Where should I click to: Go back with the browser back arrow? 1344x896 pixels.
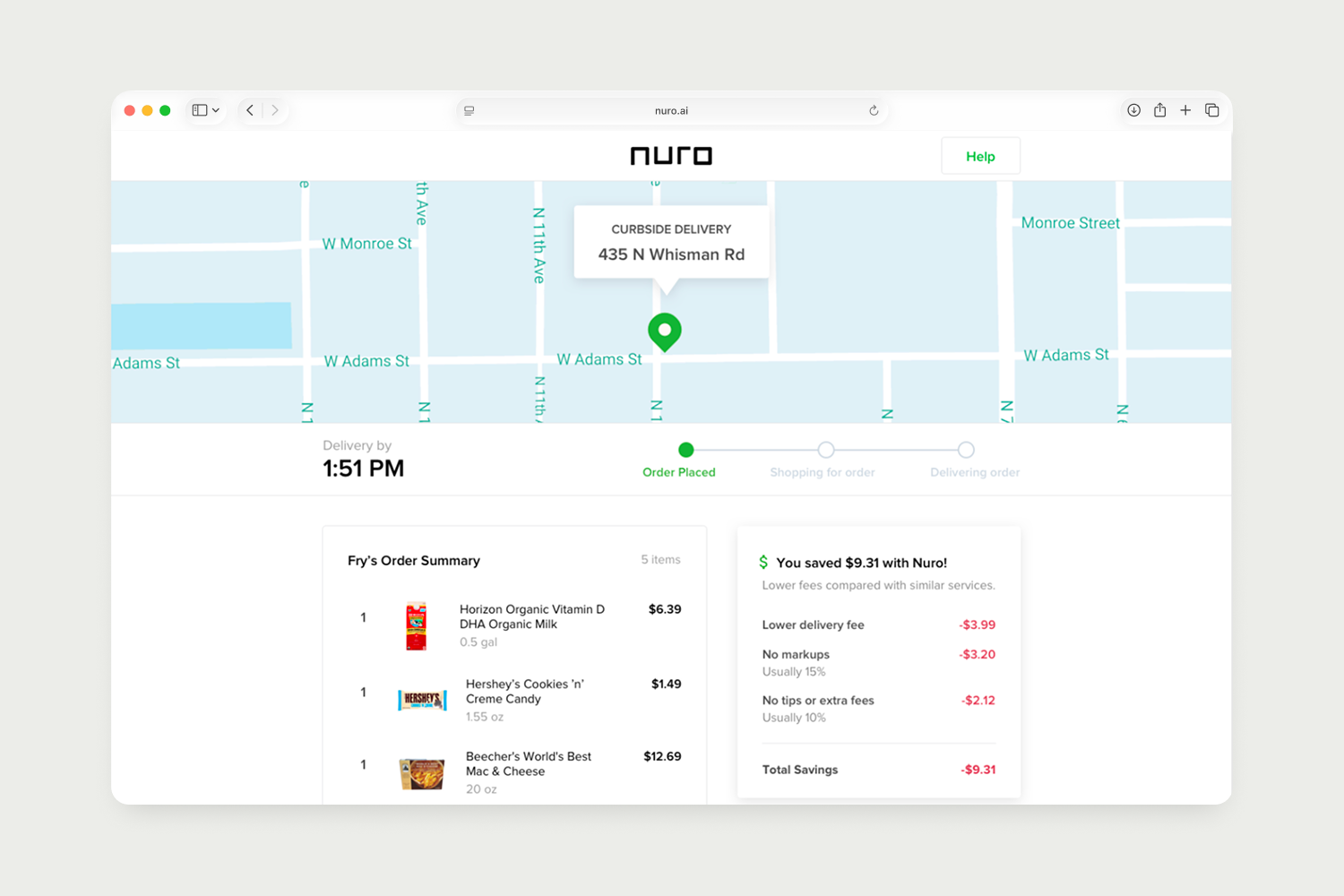click(250, 110)
